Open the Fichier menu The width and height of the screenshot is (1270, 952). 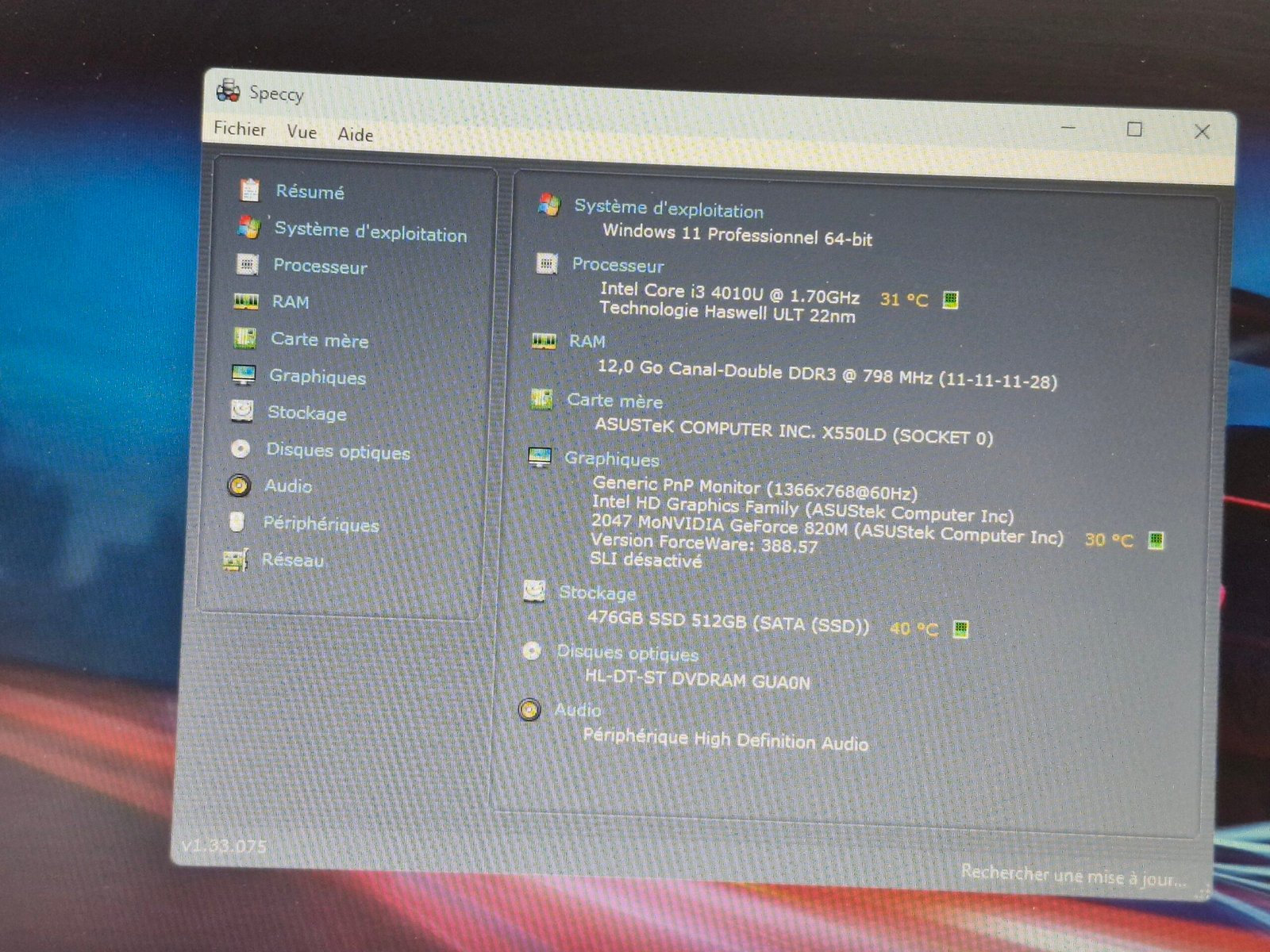[x=240, y=129]
